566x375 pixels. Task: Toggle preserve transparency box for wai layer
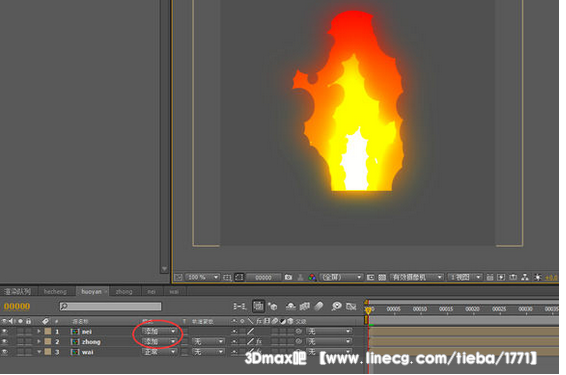point(184,352)
